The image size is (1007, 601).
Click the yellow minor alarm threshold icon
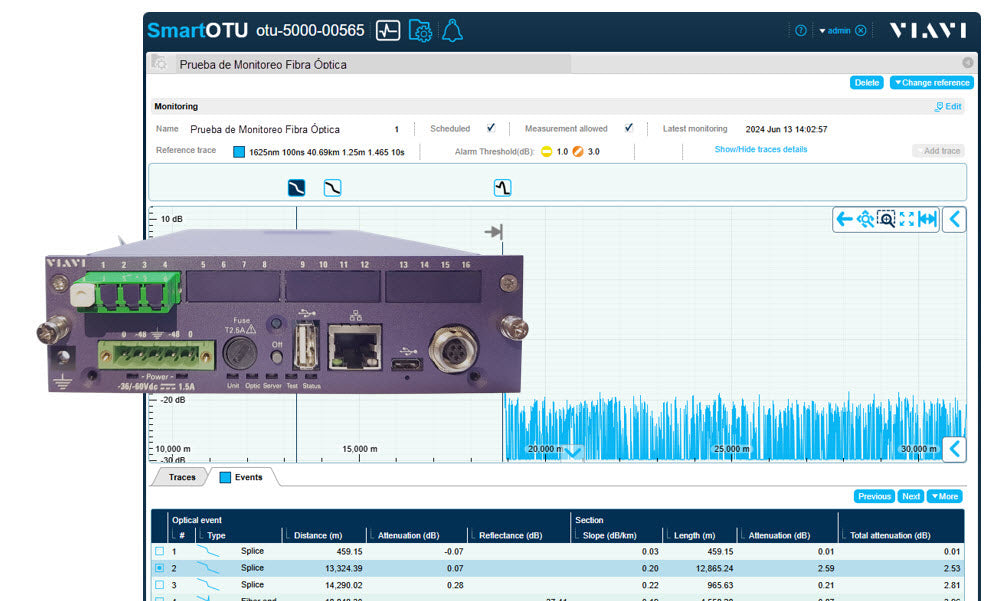point(547,152)
